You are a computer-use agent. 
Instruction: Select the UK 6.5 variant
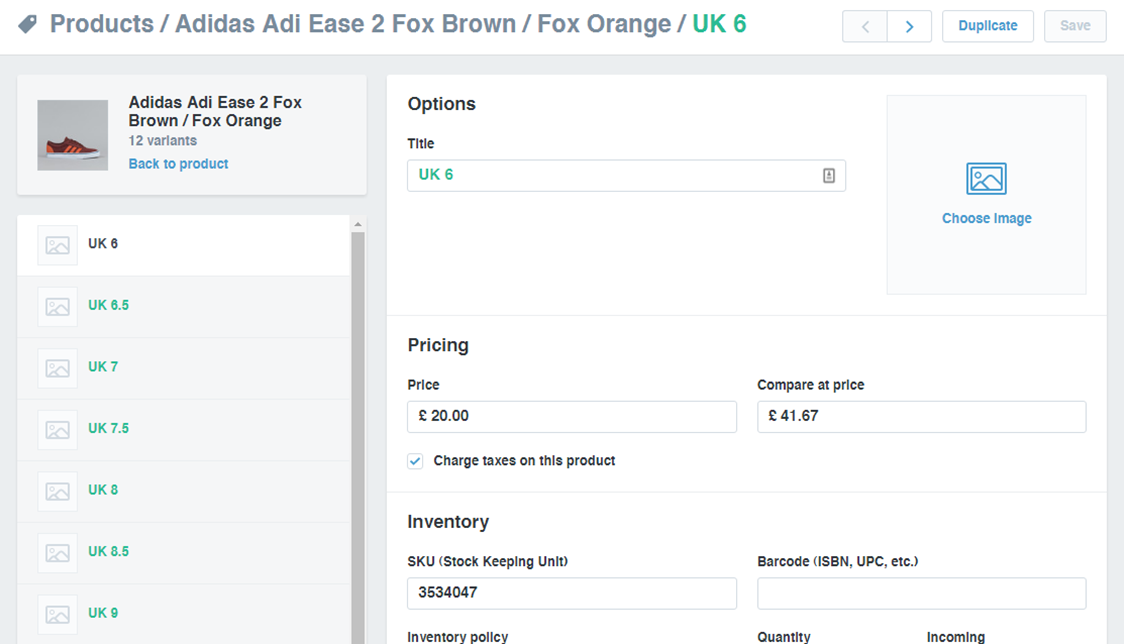coord(184,306)
